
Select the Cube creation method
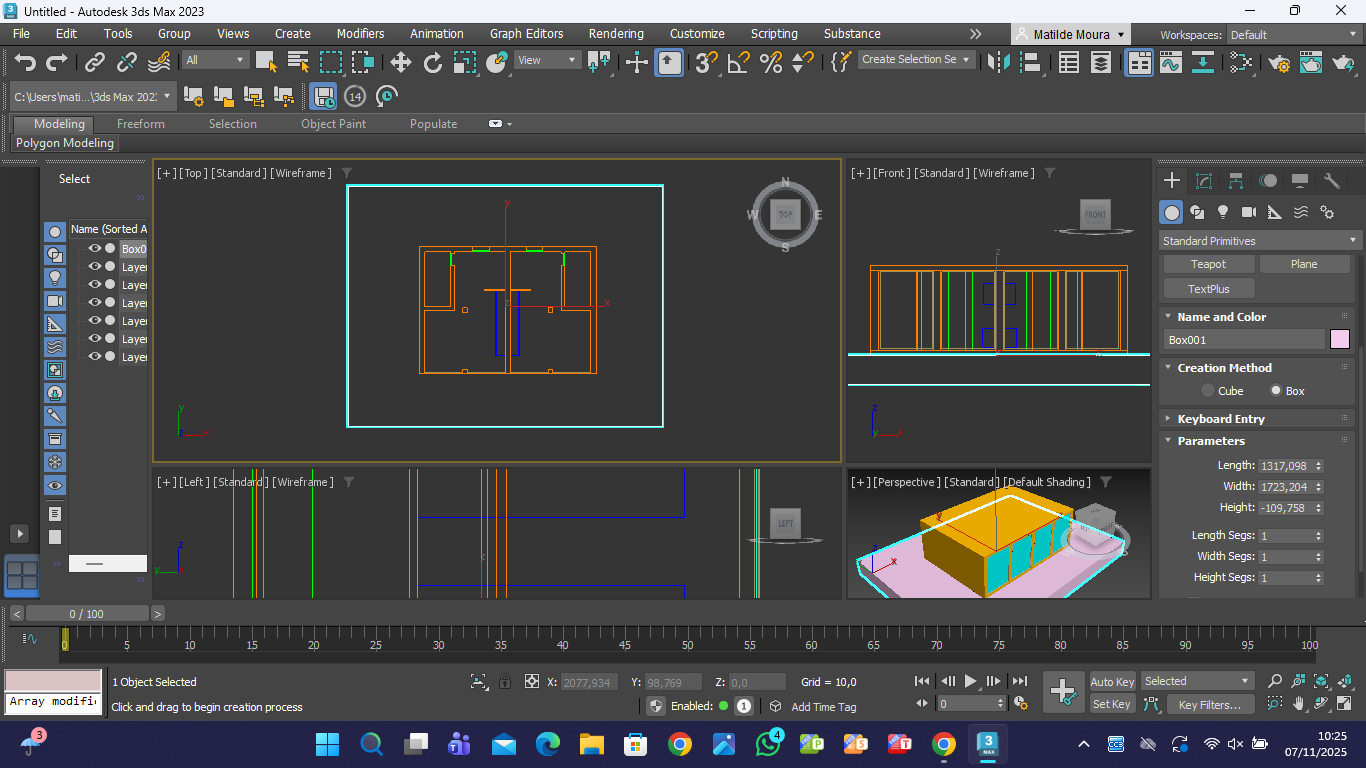(x=1208, y=391)
